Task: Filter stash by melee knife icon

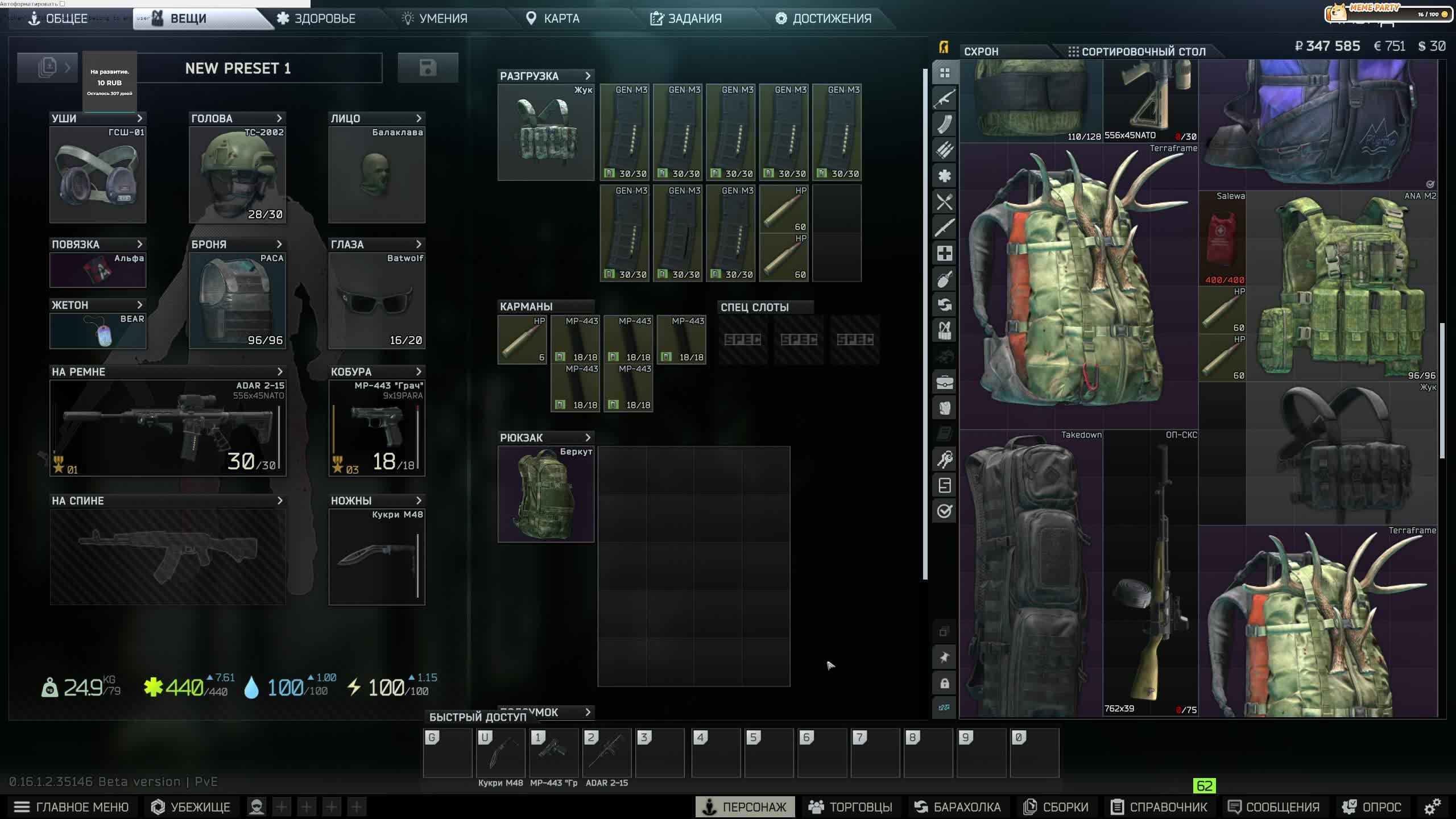Action: pyautogui.click(x=944, y=227)
